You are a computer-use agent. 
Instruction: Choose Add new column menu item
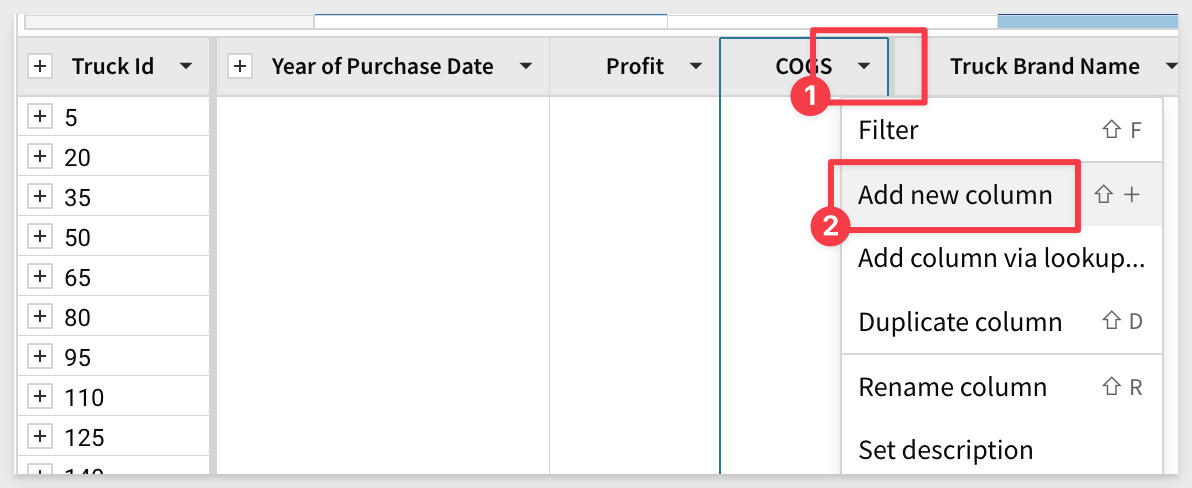point(955,195)
